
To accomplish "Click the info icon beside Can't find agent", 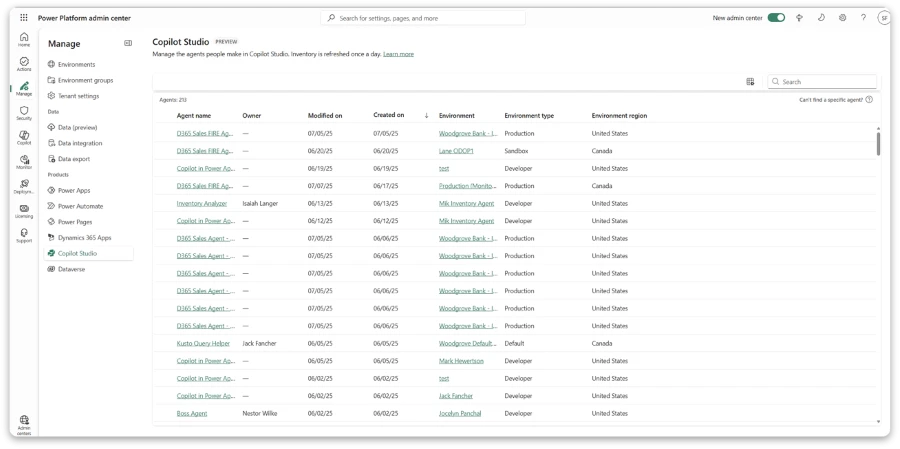I will pyautogui.click(x=869, y=100).
